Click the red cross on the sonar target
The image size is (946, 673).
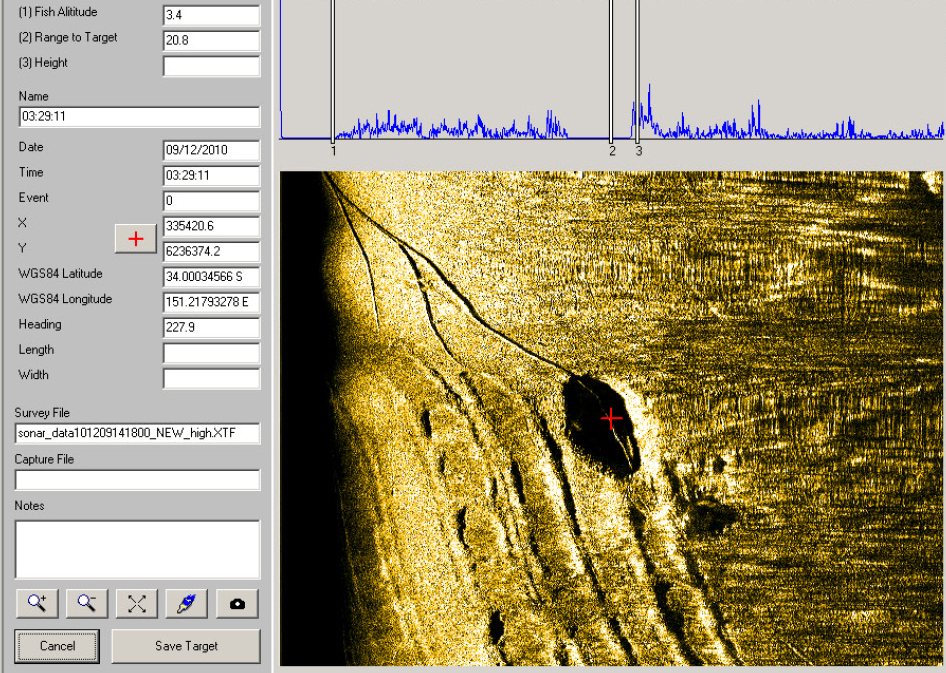(612, 419)
